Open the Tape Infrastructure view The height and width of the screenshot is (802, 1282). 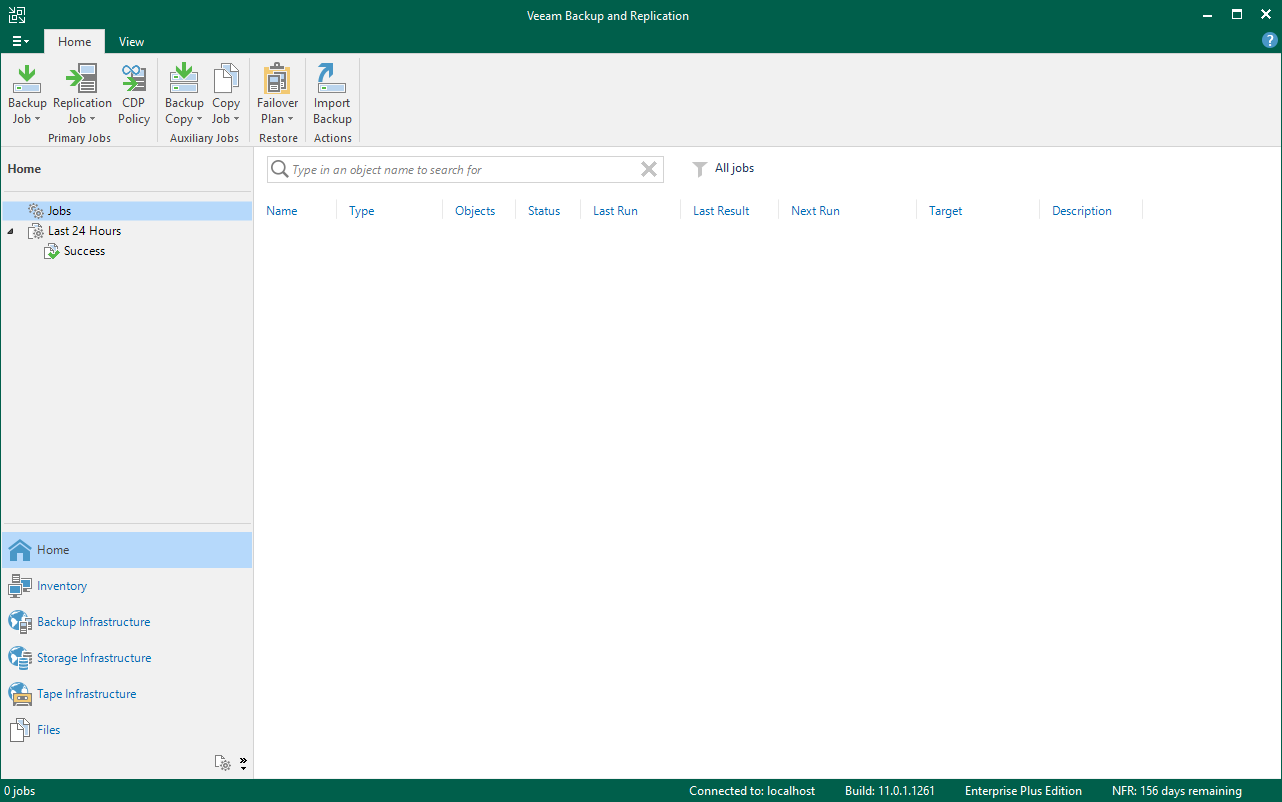[86, 694]
